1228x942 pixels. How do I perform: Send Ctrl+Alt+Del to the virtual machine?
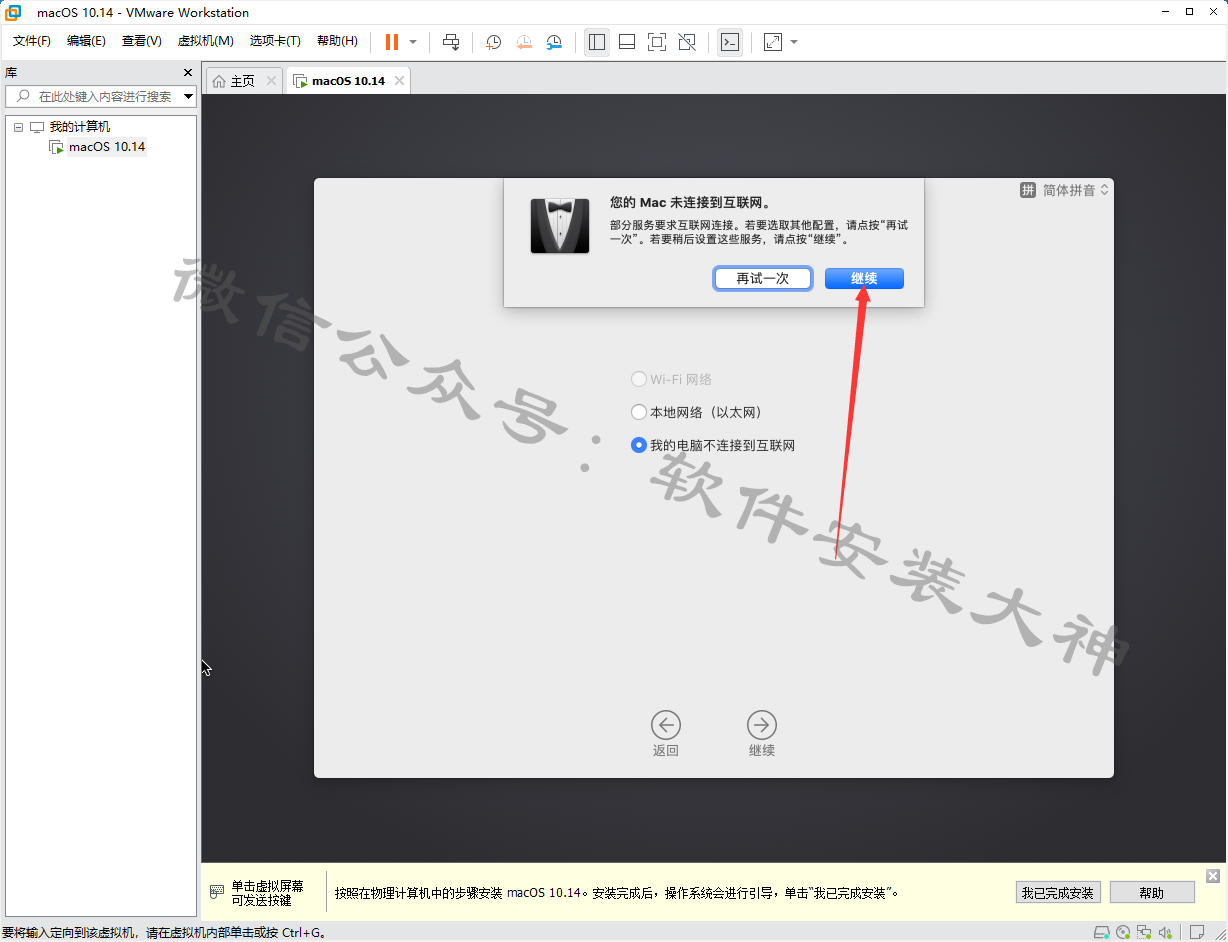coord(451,42)
